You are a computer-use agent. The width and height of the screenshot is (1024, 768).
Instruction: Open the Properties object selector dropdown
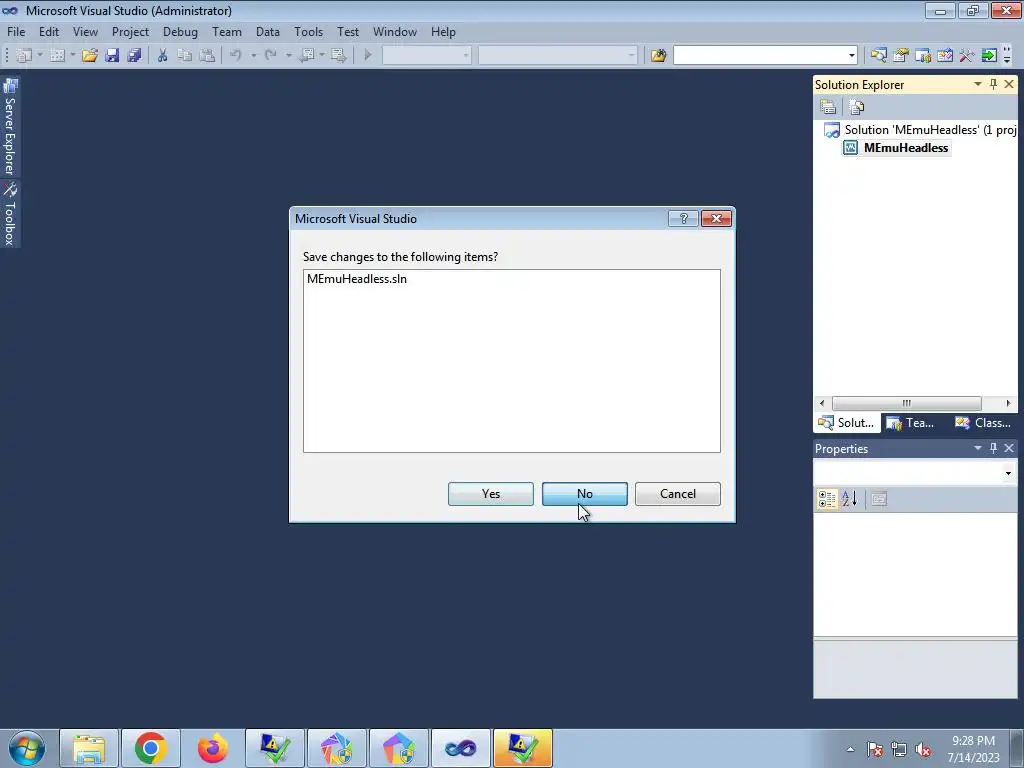point(1008,473)
